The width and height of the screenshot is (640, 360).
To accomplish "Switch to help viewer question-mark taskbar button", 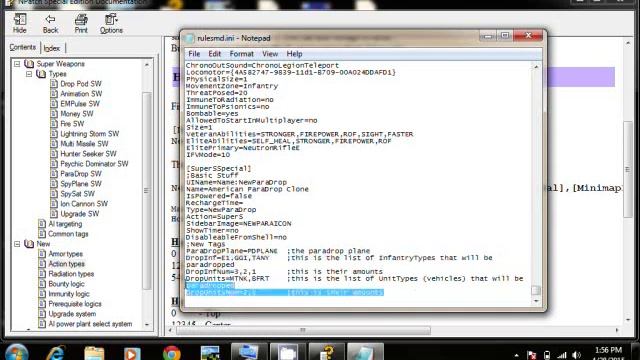I will pyautogui.click(x=327, y=352).
